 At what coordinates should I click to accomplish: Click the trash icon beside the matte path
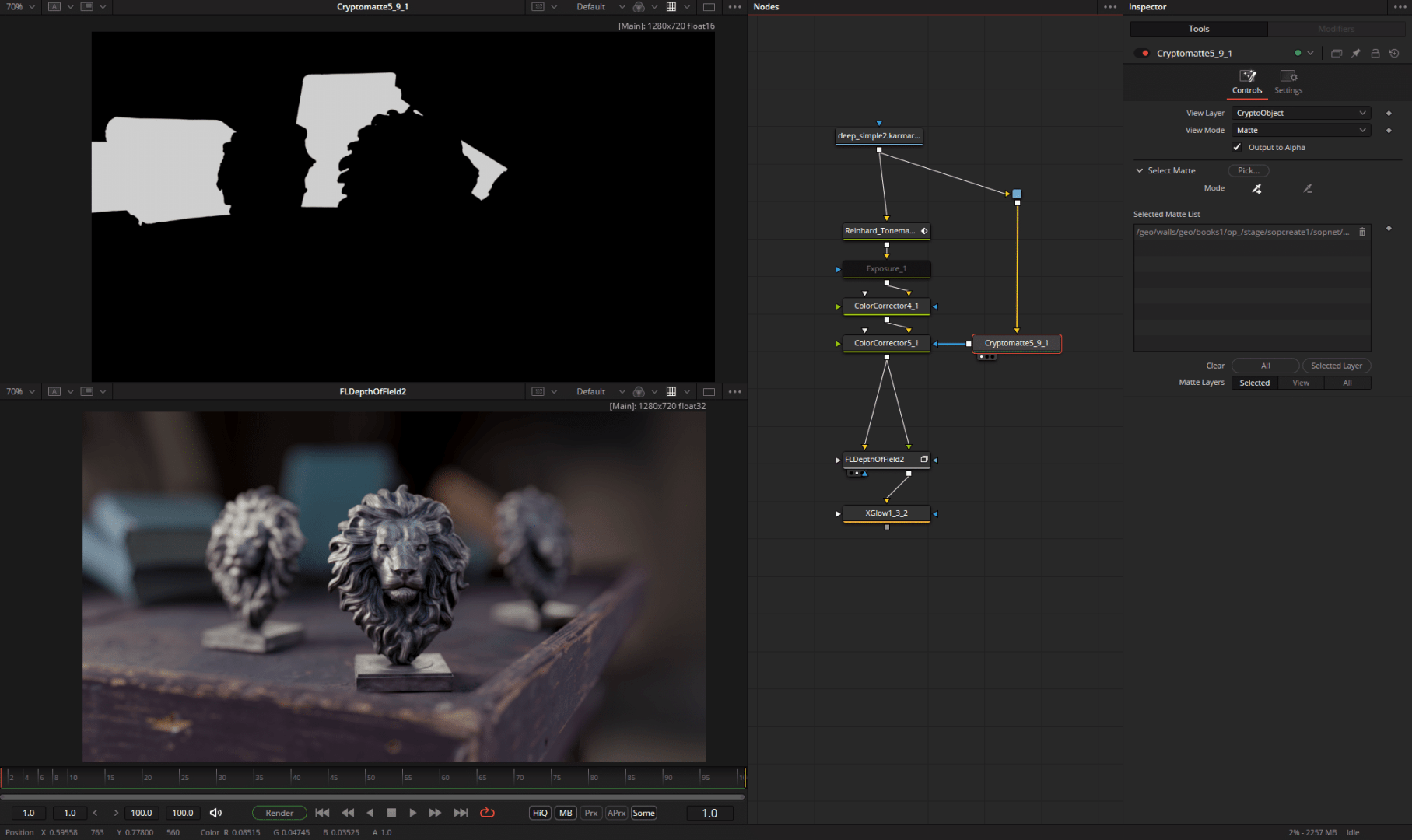[x=1362, y=232]
